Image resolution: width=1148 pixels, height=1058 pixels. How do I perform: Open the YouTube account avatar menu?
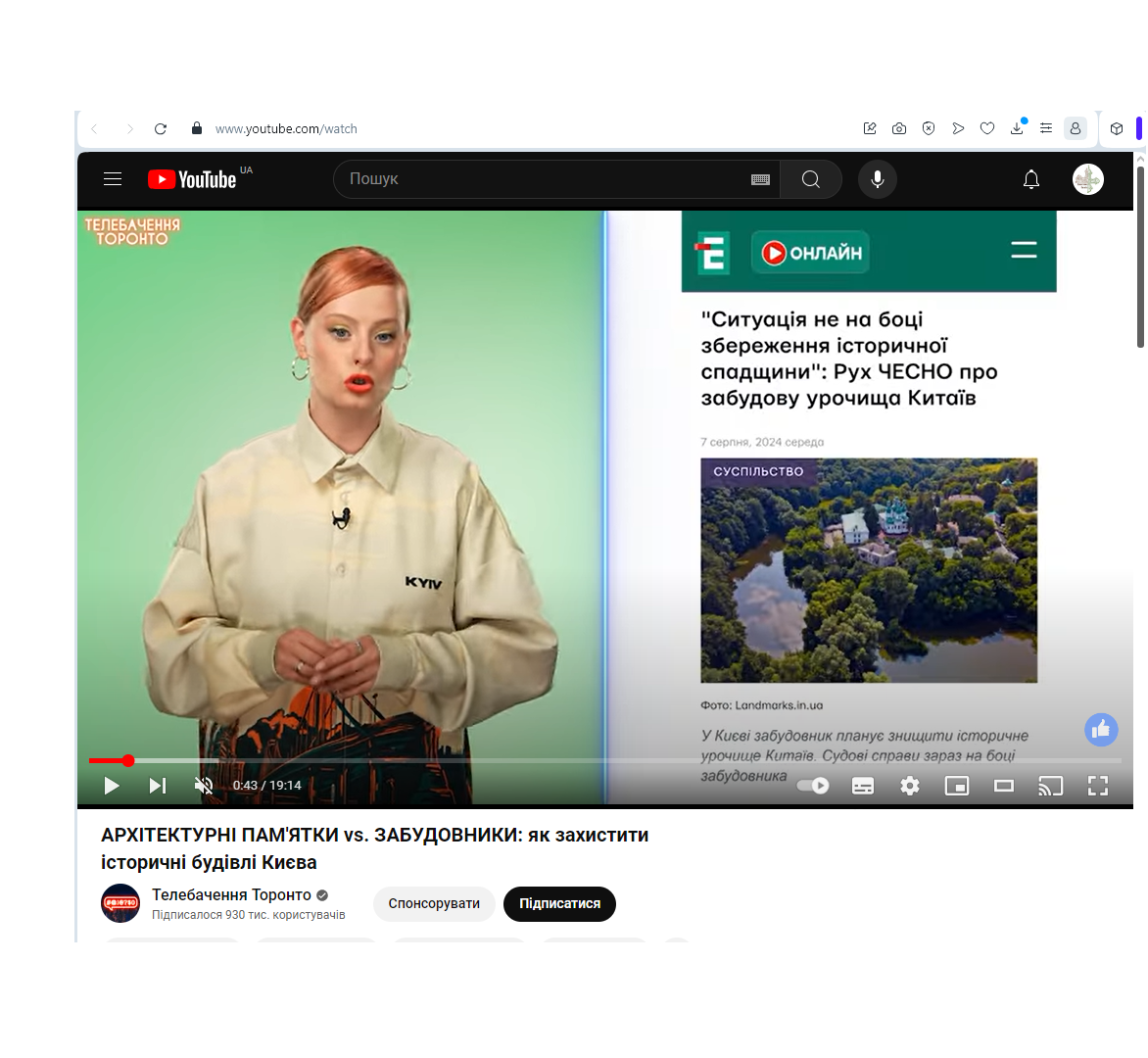click(x=1088, y=179)
